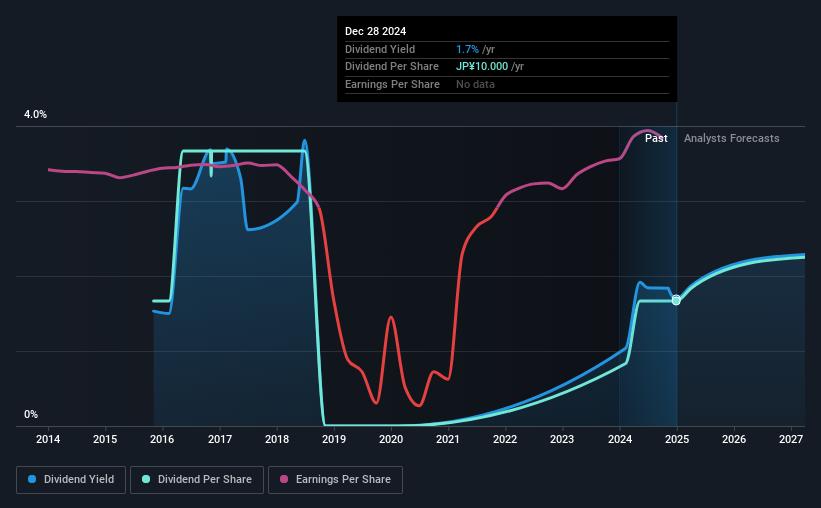Viewport: 821px width, 508px height.
Task: Click the JP¥10.000 dividend per share value
Action: [x=482, y=67]
